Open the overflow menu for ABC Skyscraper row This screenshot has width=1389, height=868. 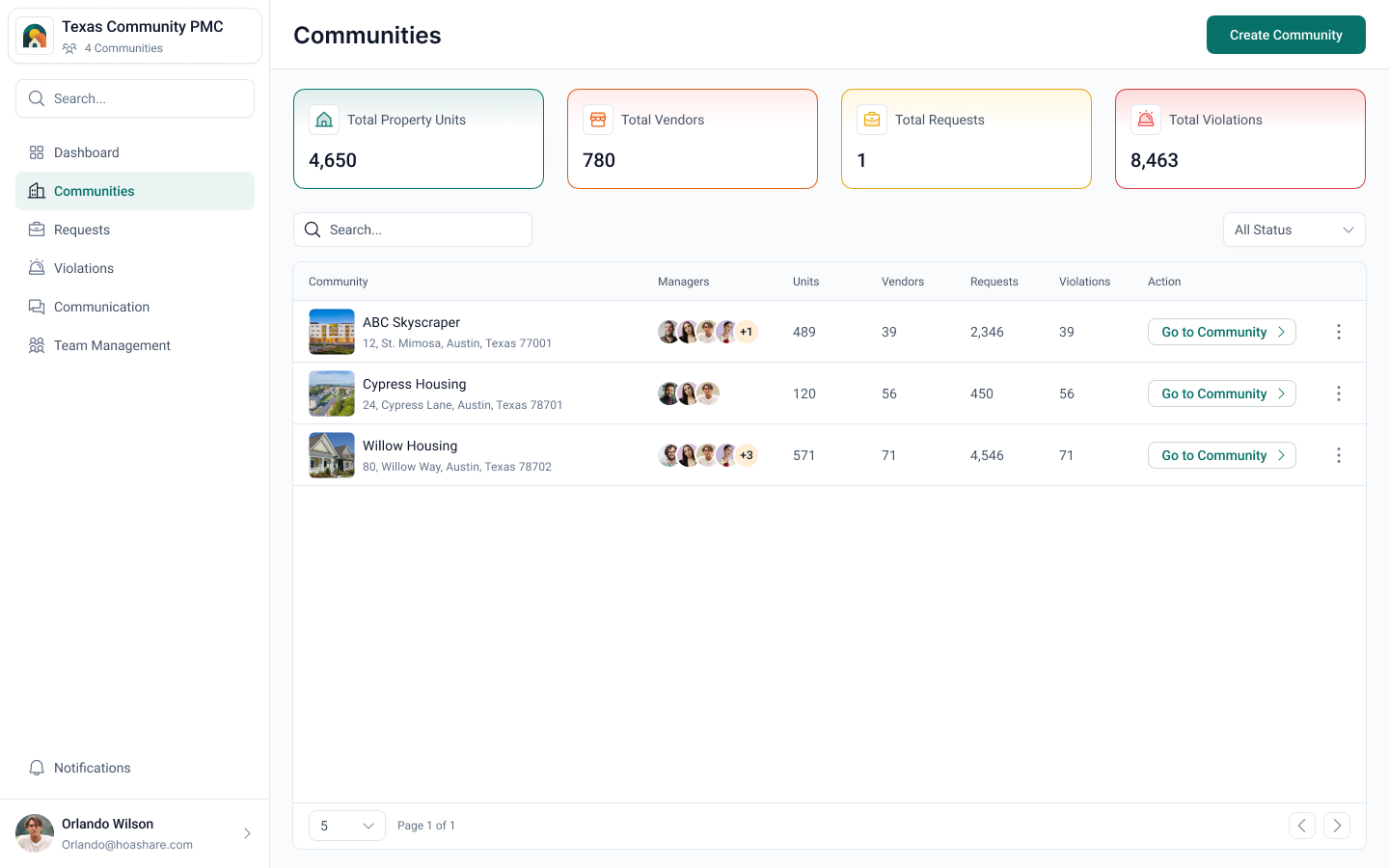tap(1339, 331)
